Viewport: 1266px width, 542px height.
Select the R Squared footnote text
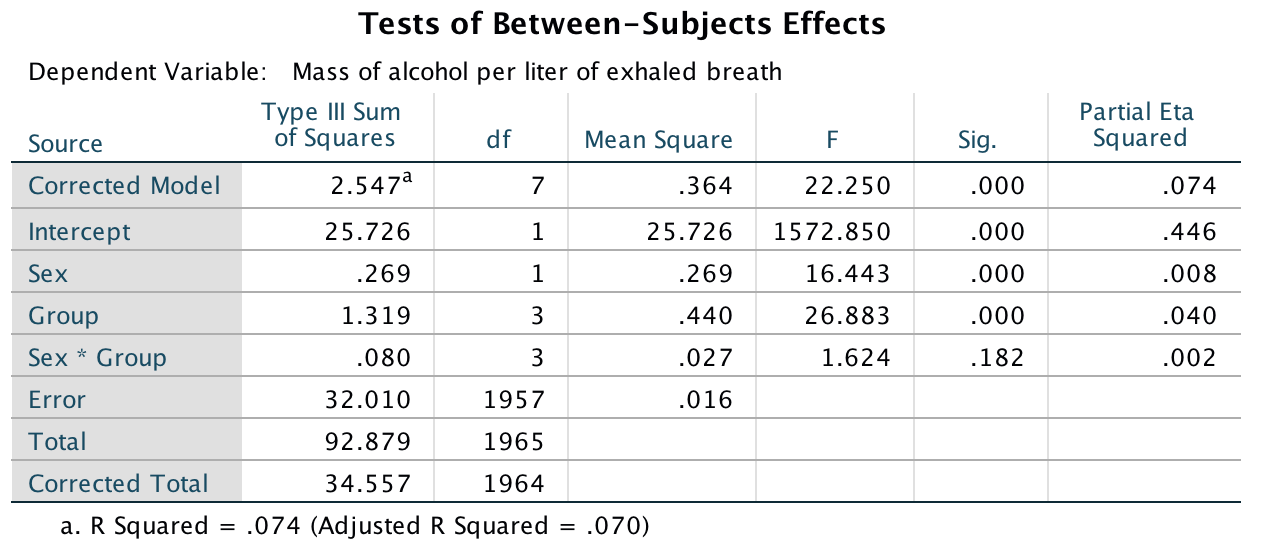coord(354,525)
